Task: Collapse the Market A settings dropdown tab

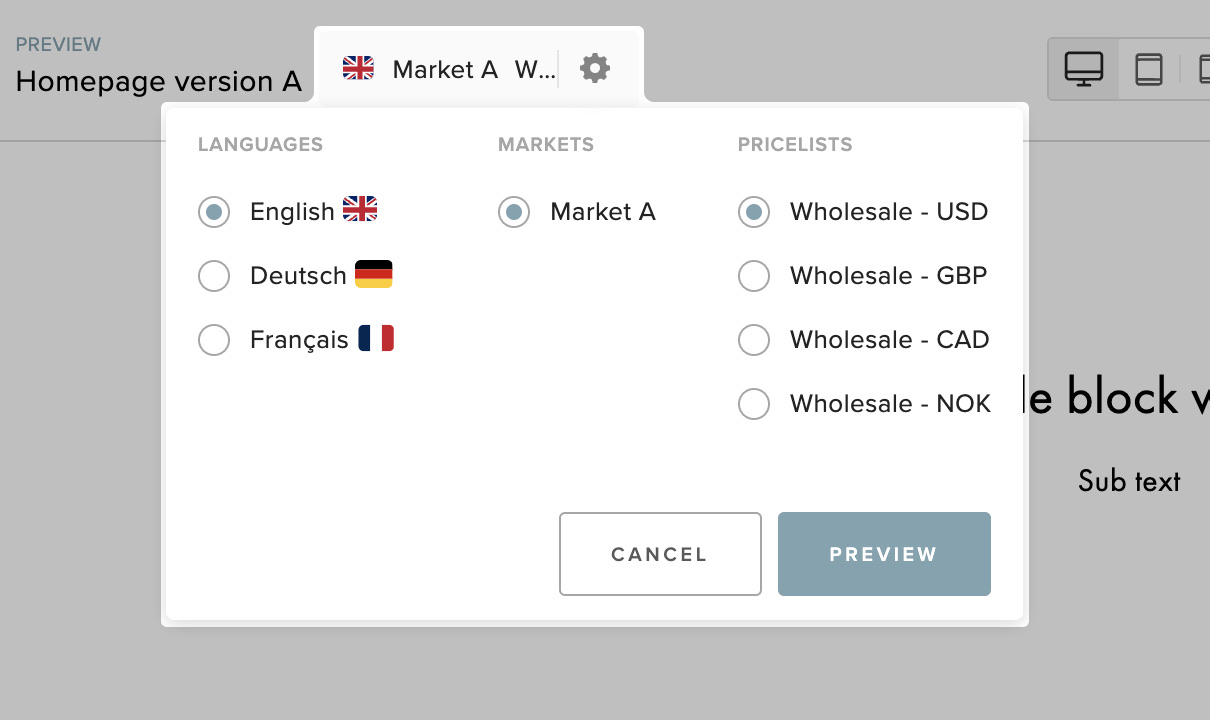Action: pyautogui.click(x=479, y=68)
